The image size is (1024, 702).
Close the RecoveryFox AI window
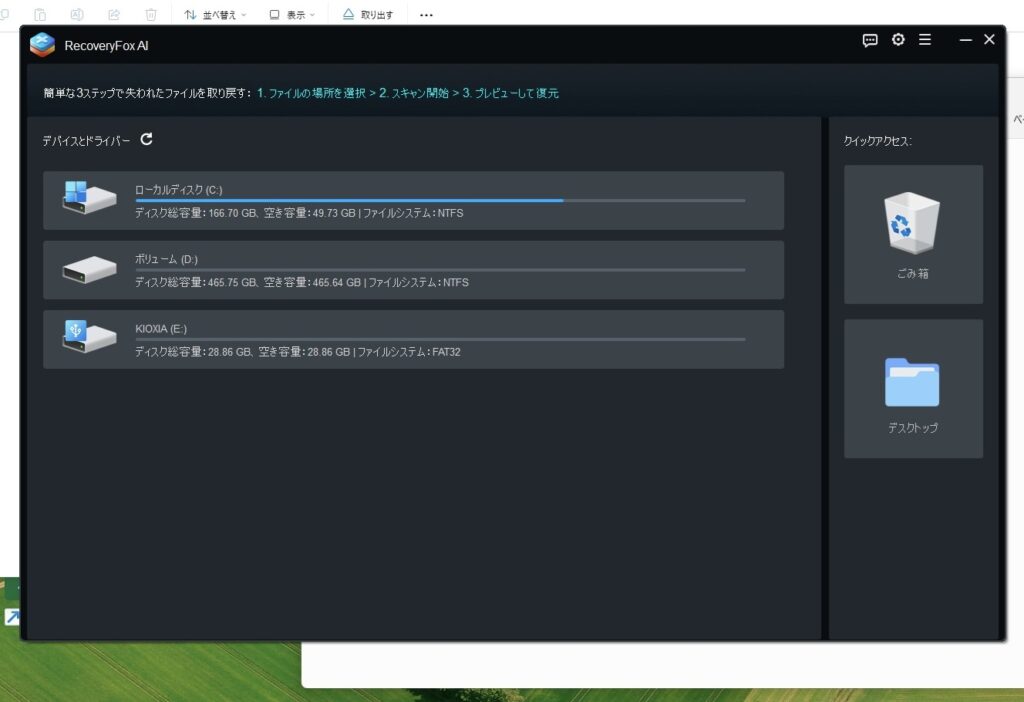click(989, 40)
